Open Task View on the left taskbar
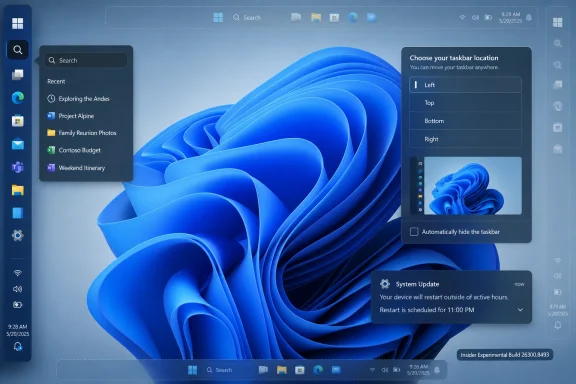576x384 pixels. pos(17,75)
